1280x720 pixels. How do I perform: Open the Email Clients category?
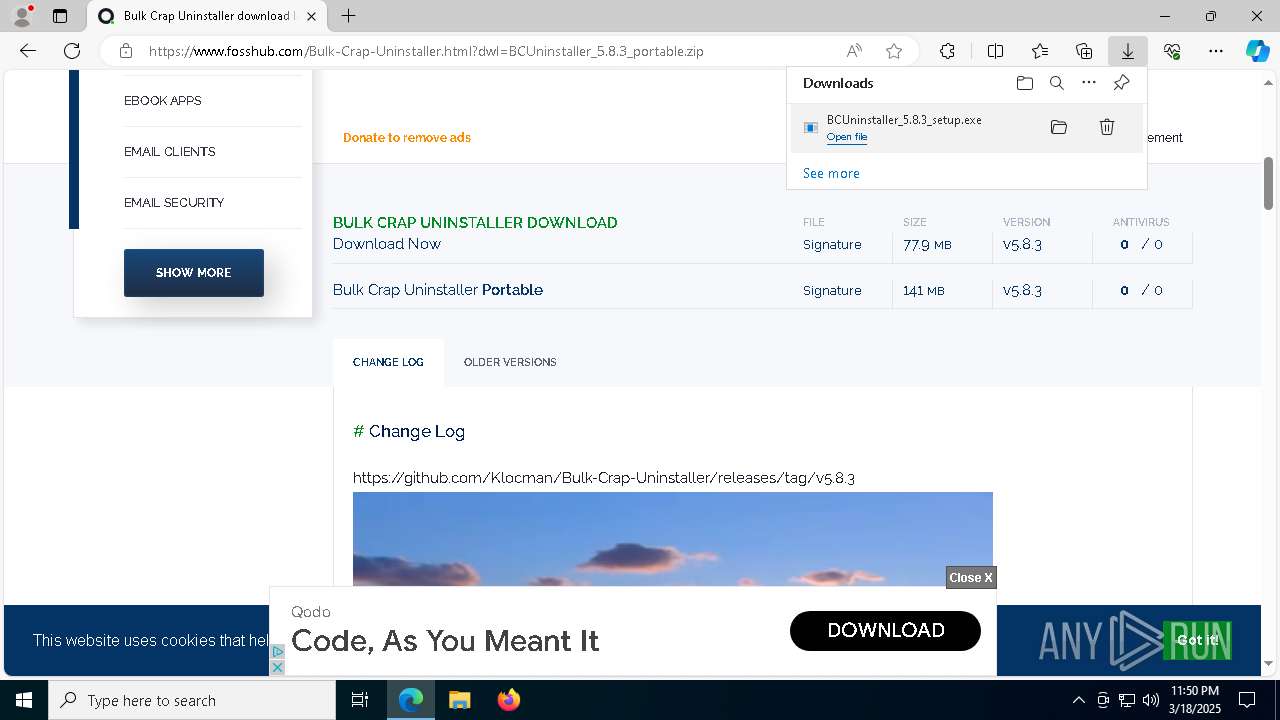click(x=170, y=152)
